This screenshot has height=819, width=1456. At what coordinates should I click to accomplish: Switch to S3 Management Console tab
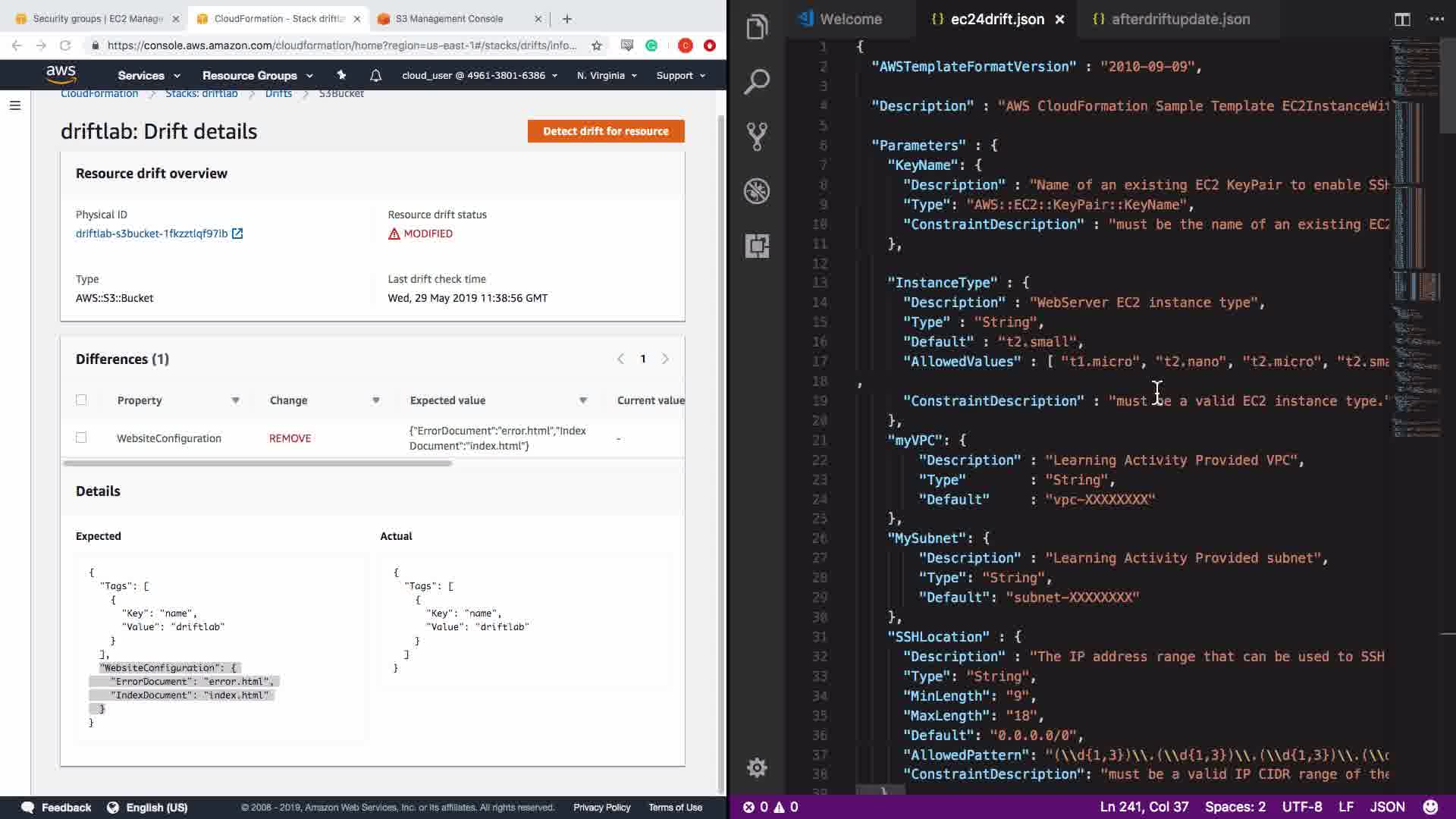click(449, 19)
